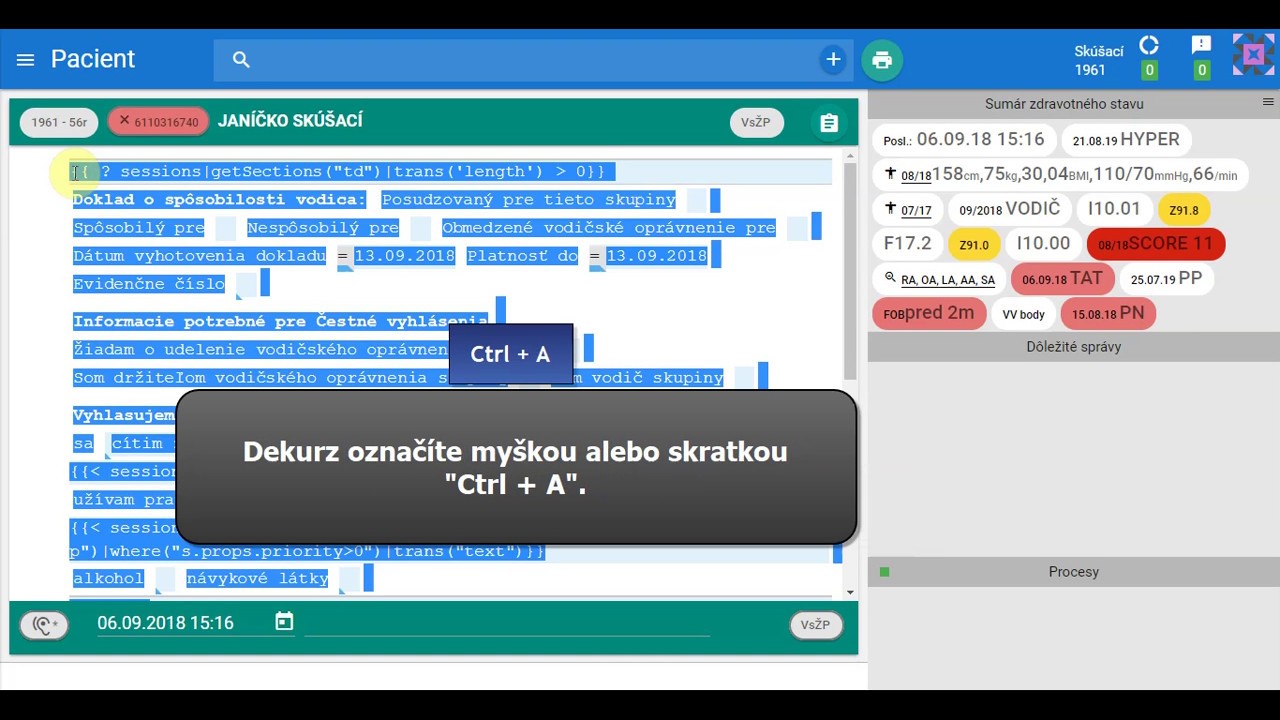Open the notification message icon in header
The image size is (1280, 720).
(1202, 46)
